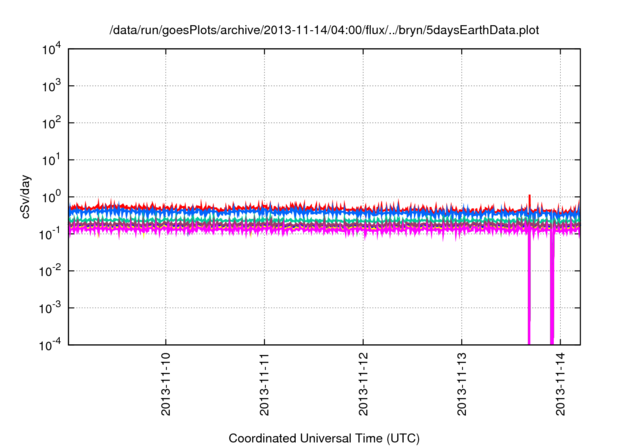Click the 10^0 y-axis tick label
640x448 pixels.
pos(51,197)
